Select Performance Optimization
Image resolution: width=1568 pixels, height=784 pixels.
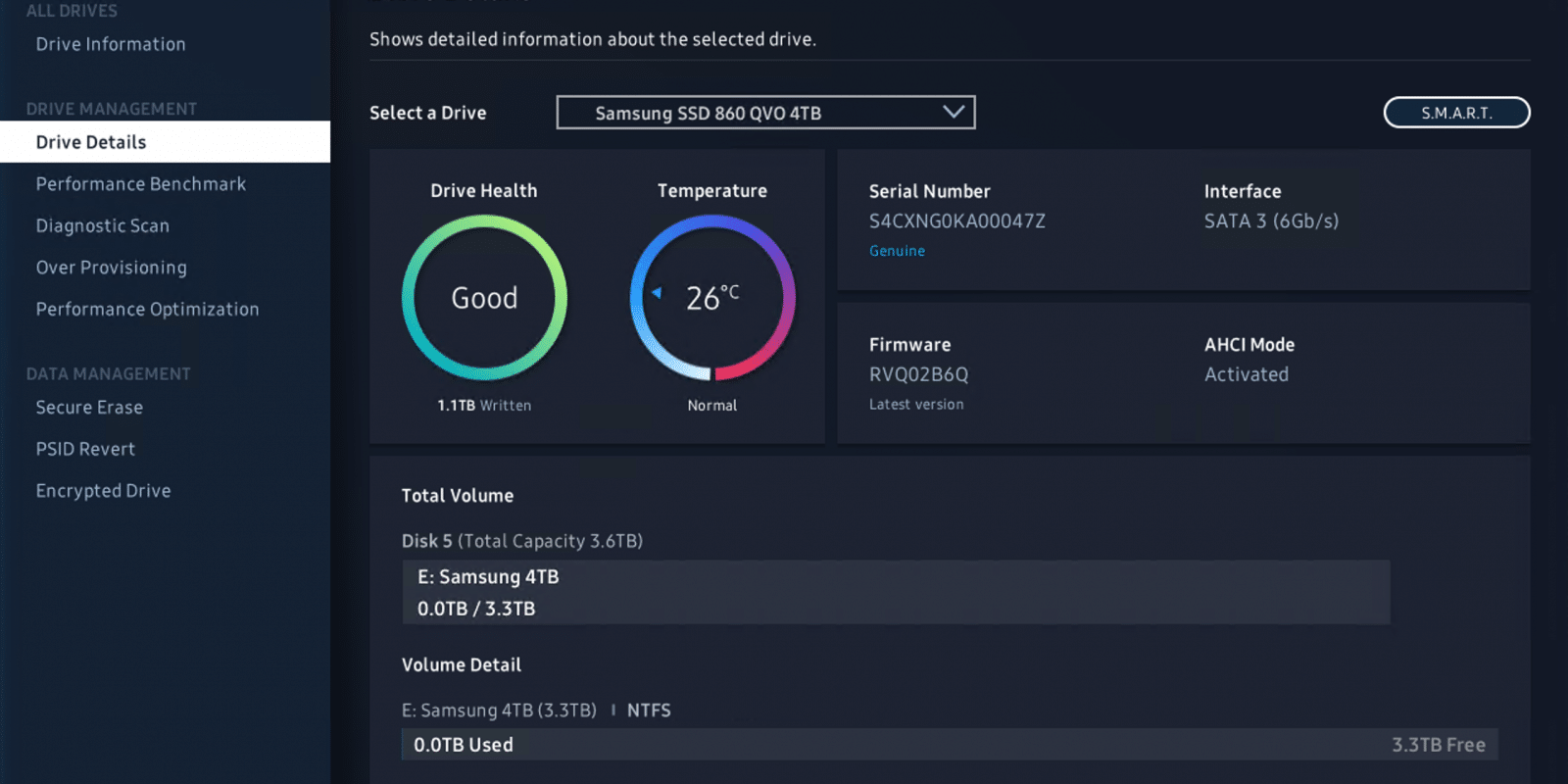(x=148, y=310)
